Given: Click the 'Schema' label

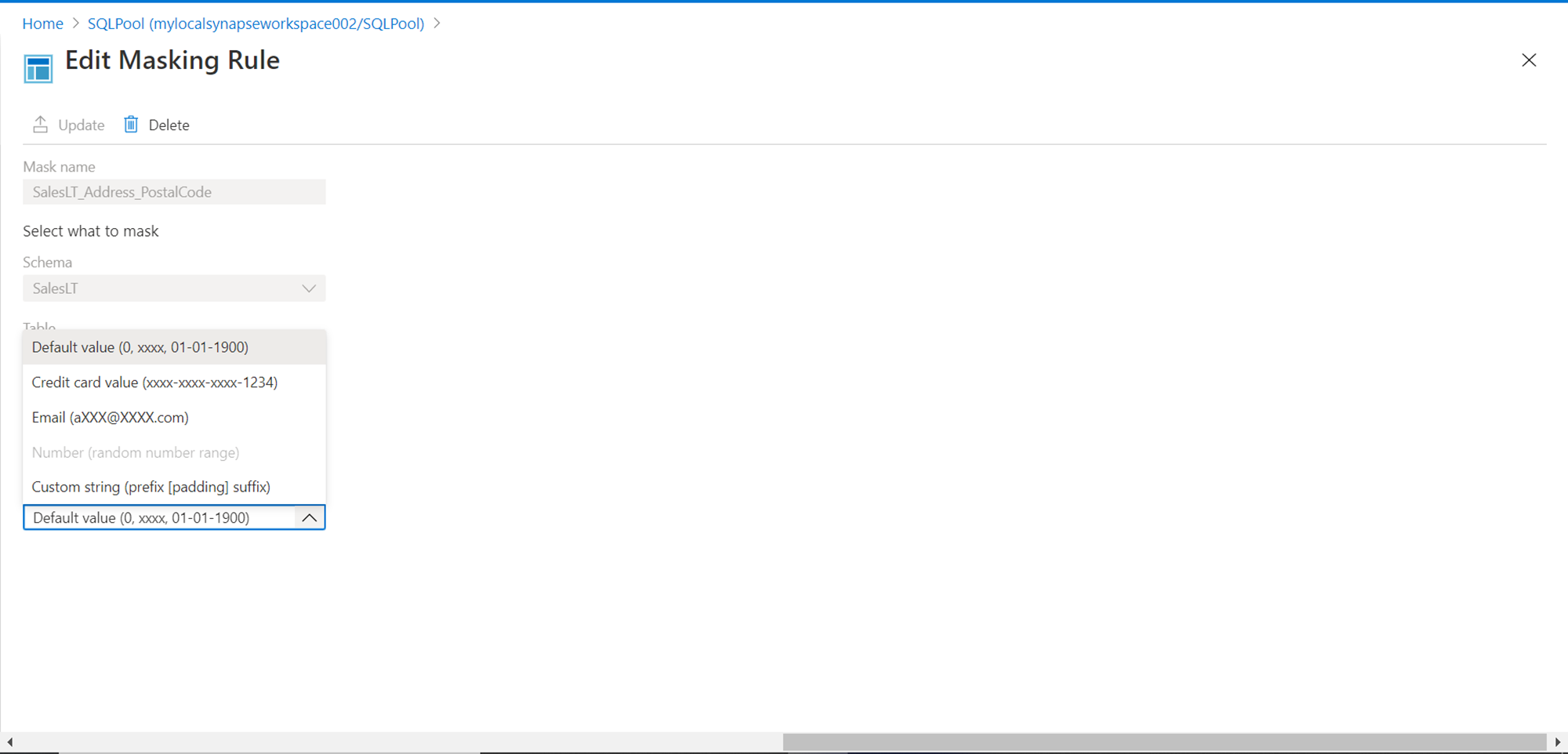Looking at the screenshot, I should tap(47, 263).
